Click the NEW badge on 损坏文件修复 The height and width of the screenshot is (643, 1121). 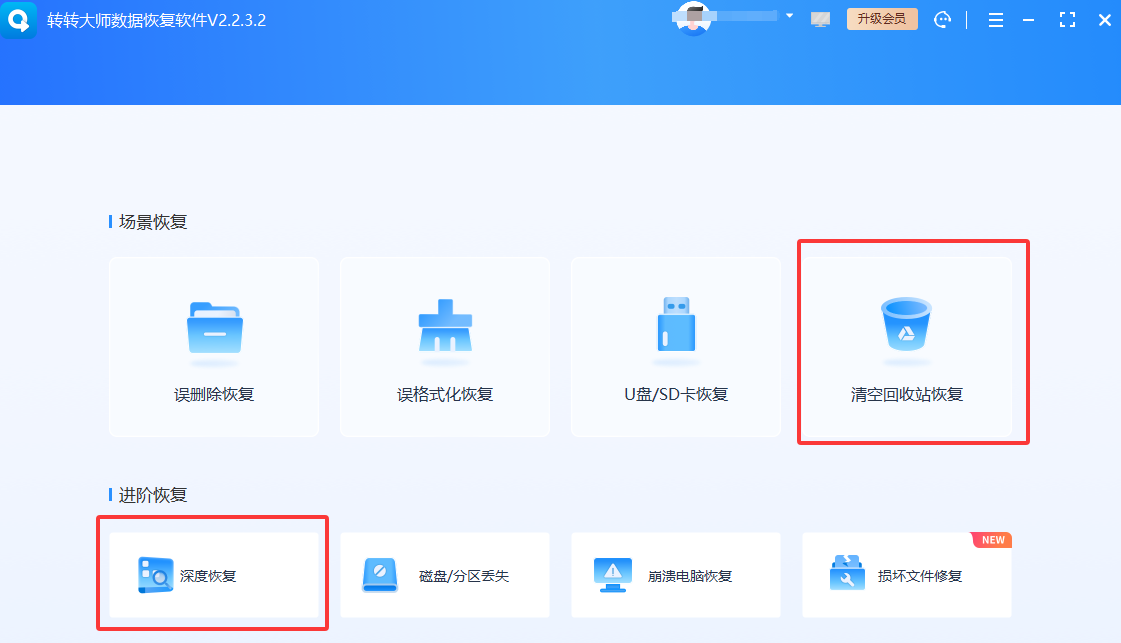pyautogui.click(x=992, y=540)
